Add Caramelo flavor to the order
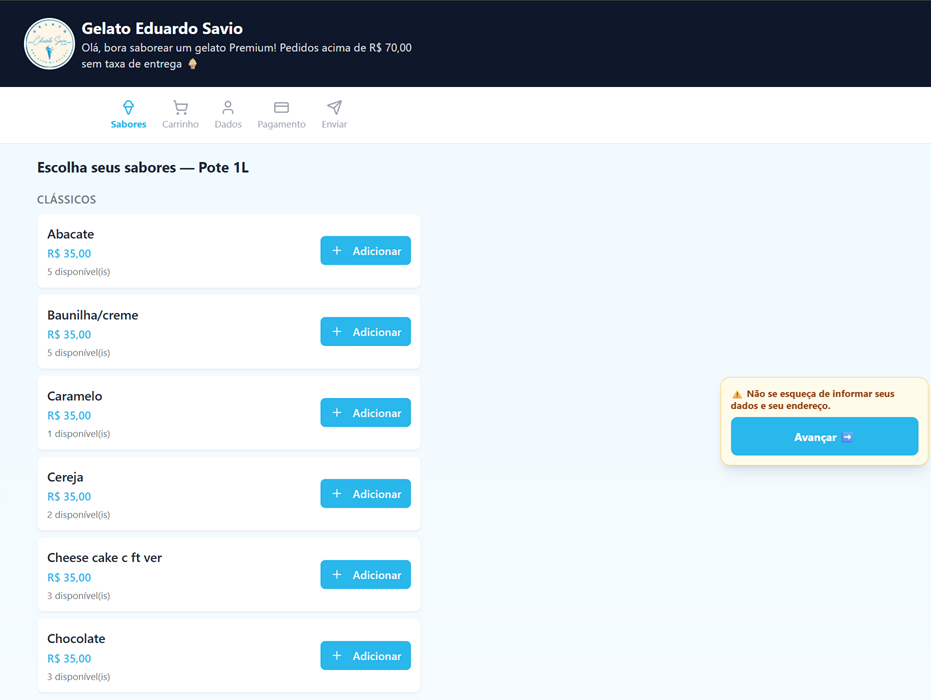Screen dimensions: 931x700 click(366, 413)
